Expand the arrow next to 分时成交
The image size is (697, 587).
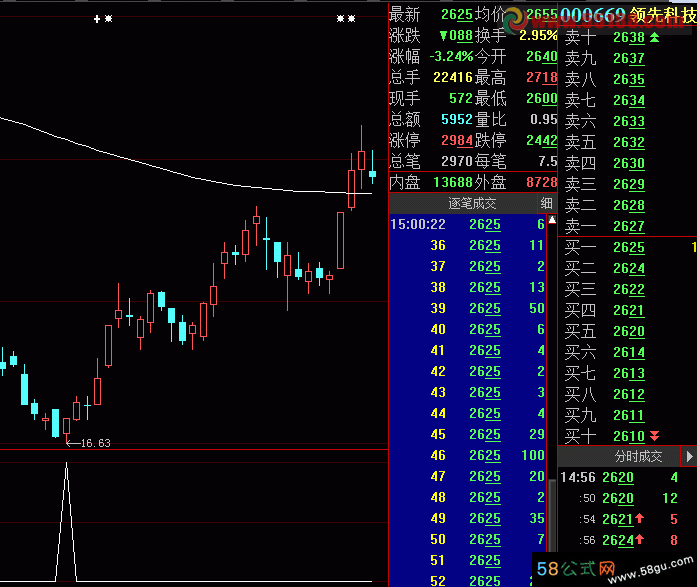pyautogui.click(x=689, y=456)
